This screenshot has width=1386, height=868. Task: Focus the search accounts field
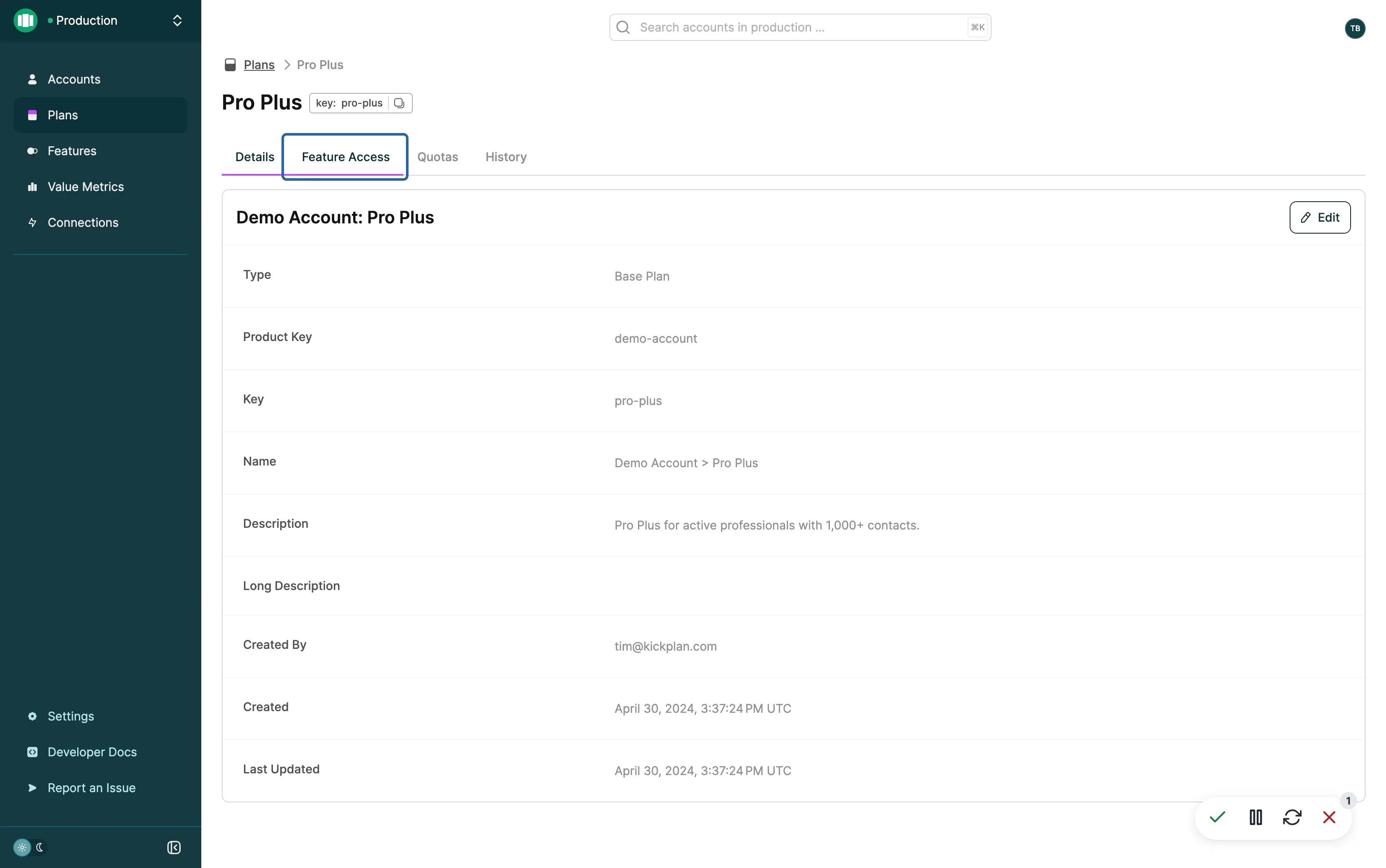[800, 27]
